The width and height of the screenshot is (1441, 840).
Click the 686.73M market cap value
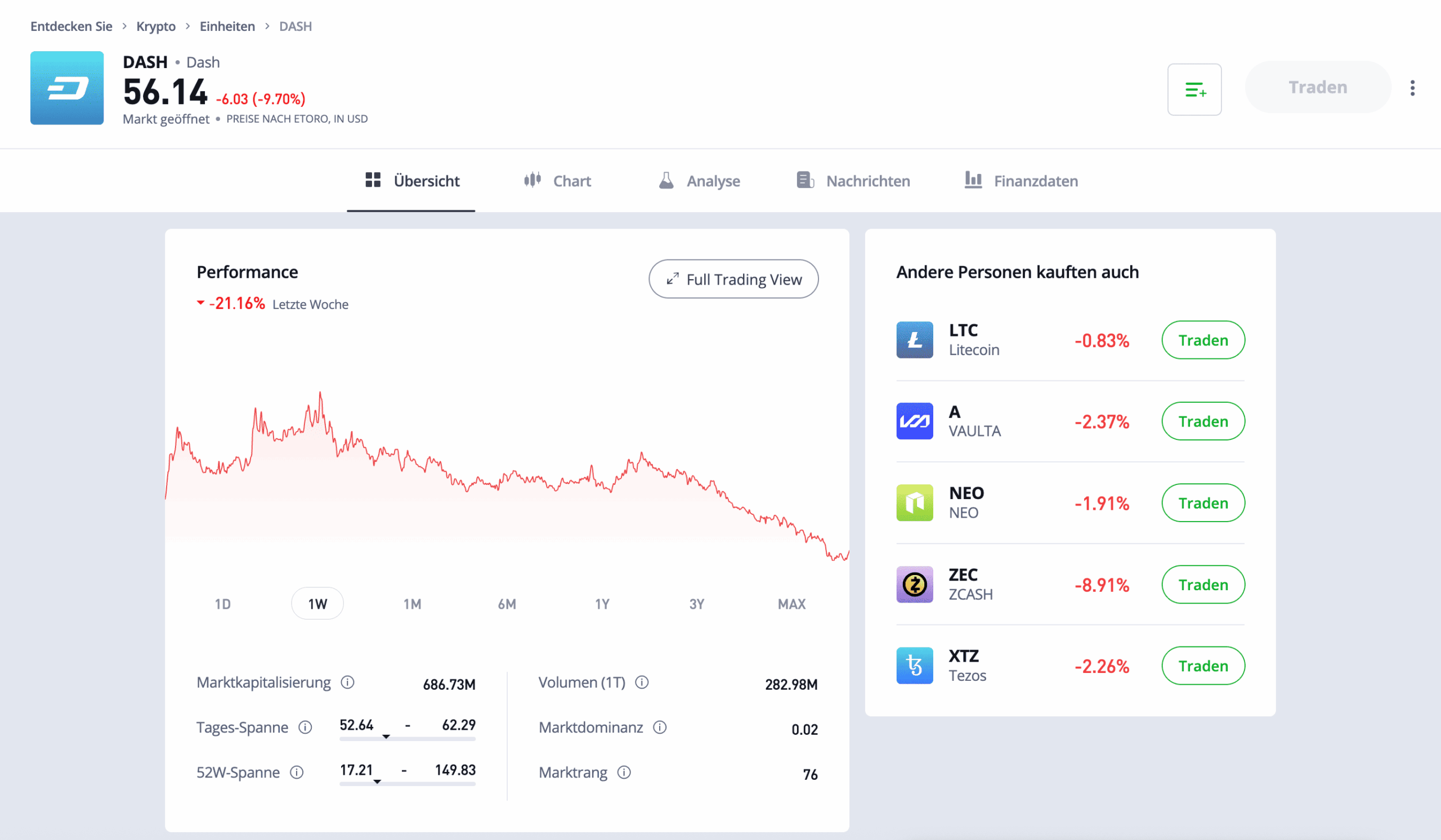click(x=449, y=685)
